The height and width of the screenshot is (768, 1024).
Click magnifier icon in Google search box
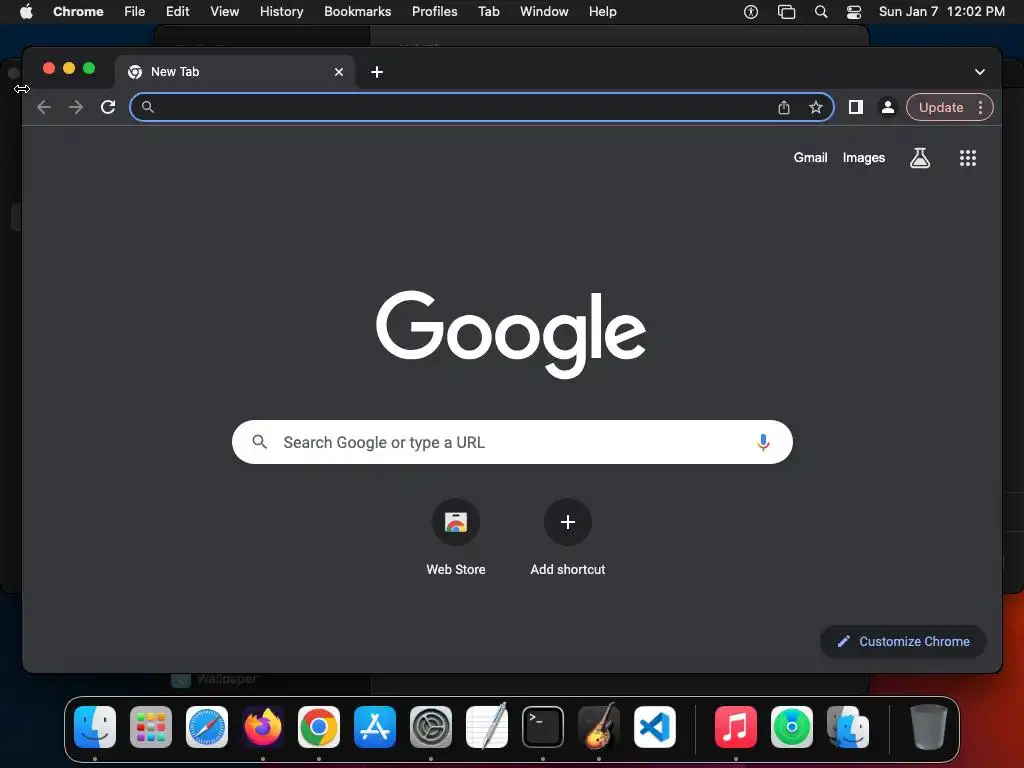tap(259, 442)
